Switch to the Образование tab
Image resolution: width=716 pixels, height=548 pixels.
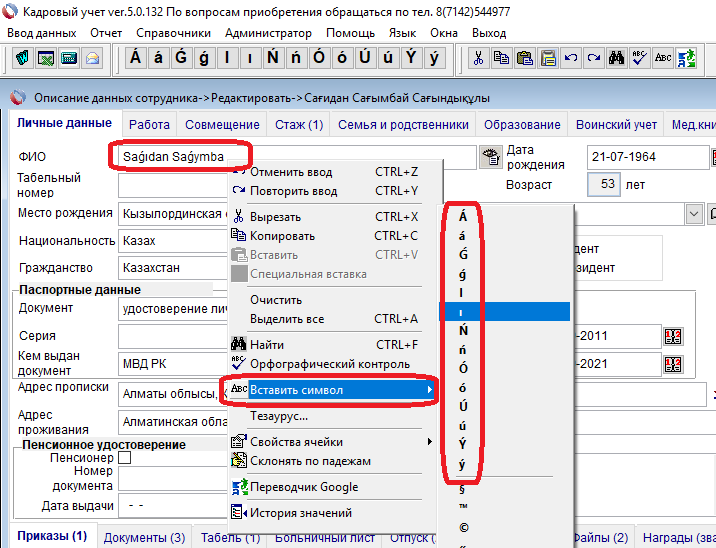pyautogui.click(x=522, y=125)
